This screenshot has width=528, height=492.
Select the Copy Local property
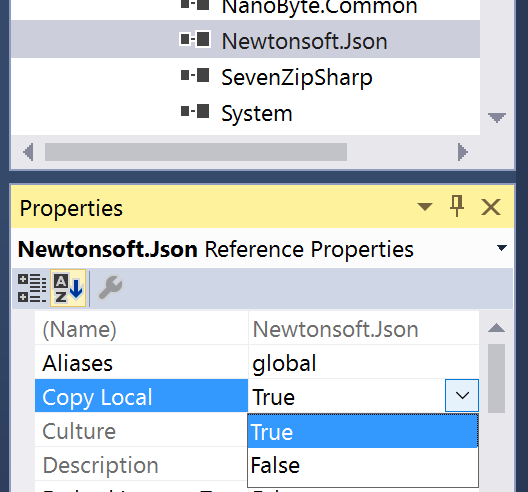click(x=141, y=396)
